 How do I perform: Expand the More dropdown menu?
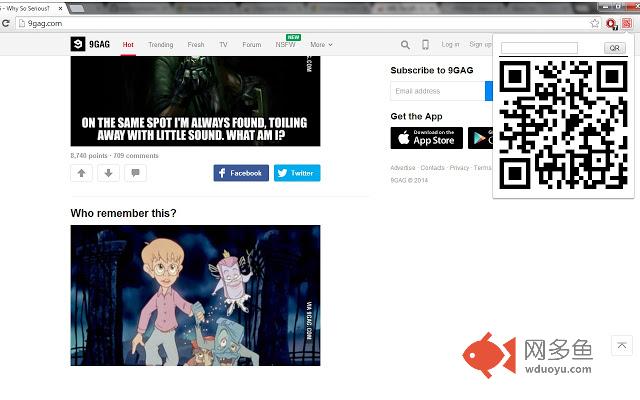[321, 44]
